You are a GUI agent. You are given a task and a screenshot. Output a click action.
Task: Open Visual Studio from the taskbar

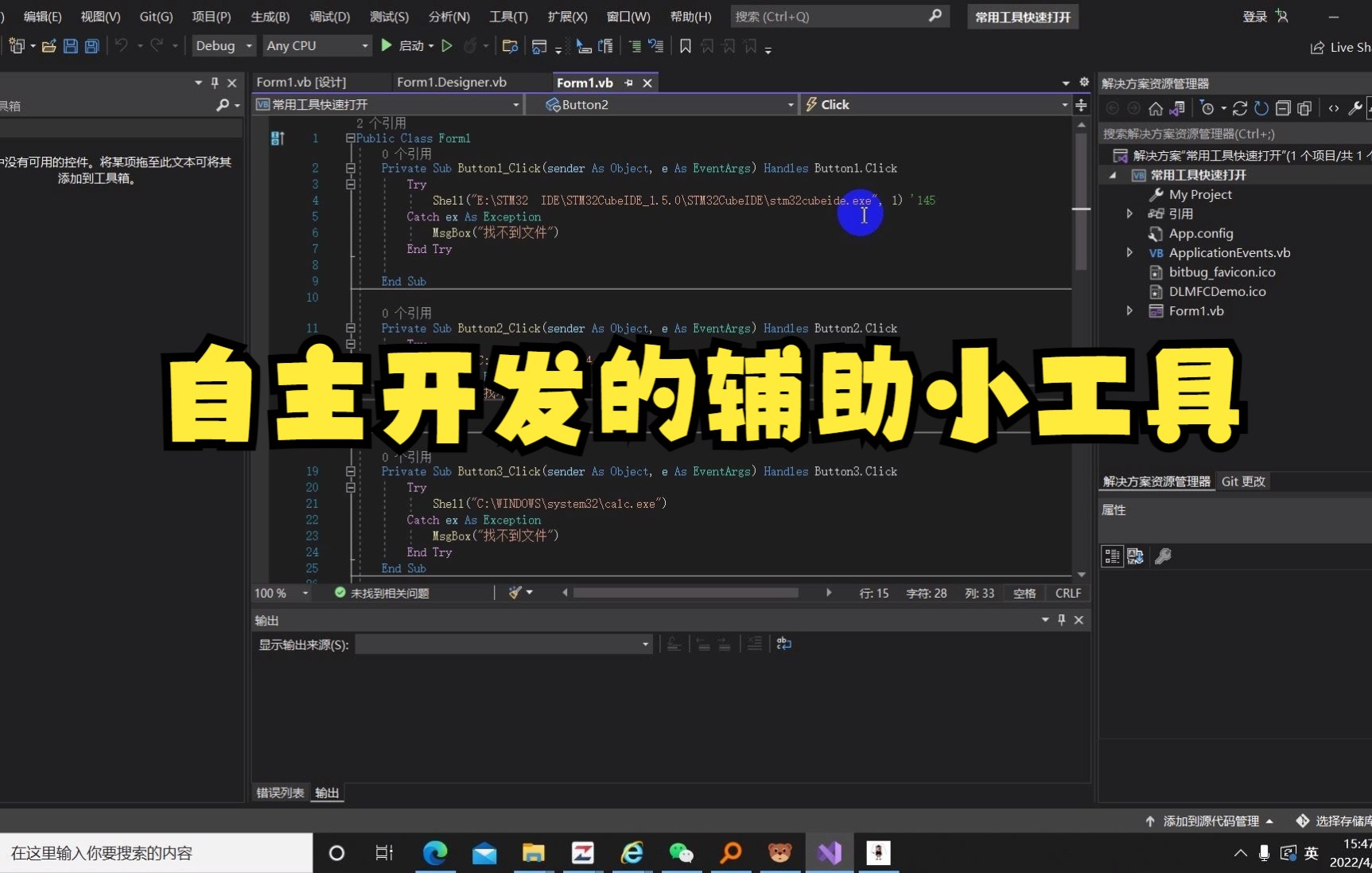pos(830,853)
